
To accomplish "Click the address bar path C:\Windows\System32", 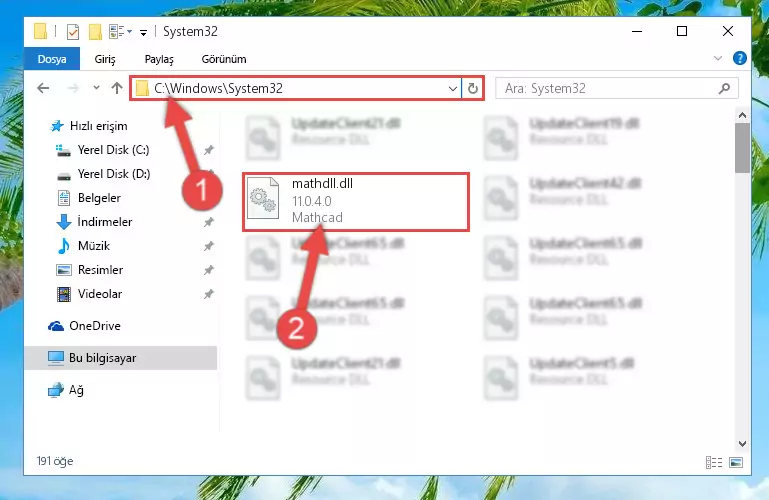I will coord(218,89).
